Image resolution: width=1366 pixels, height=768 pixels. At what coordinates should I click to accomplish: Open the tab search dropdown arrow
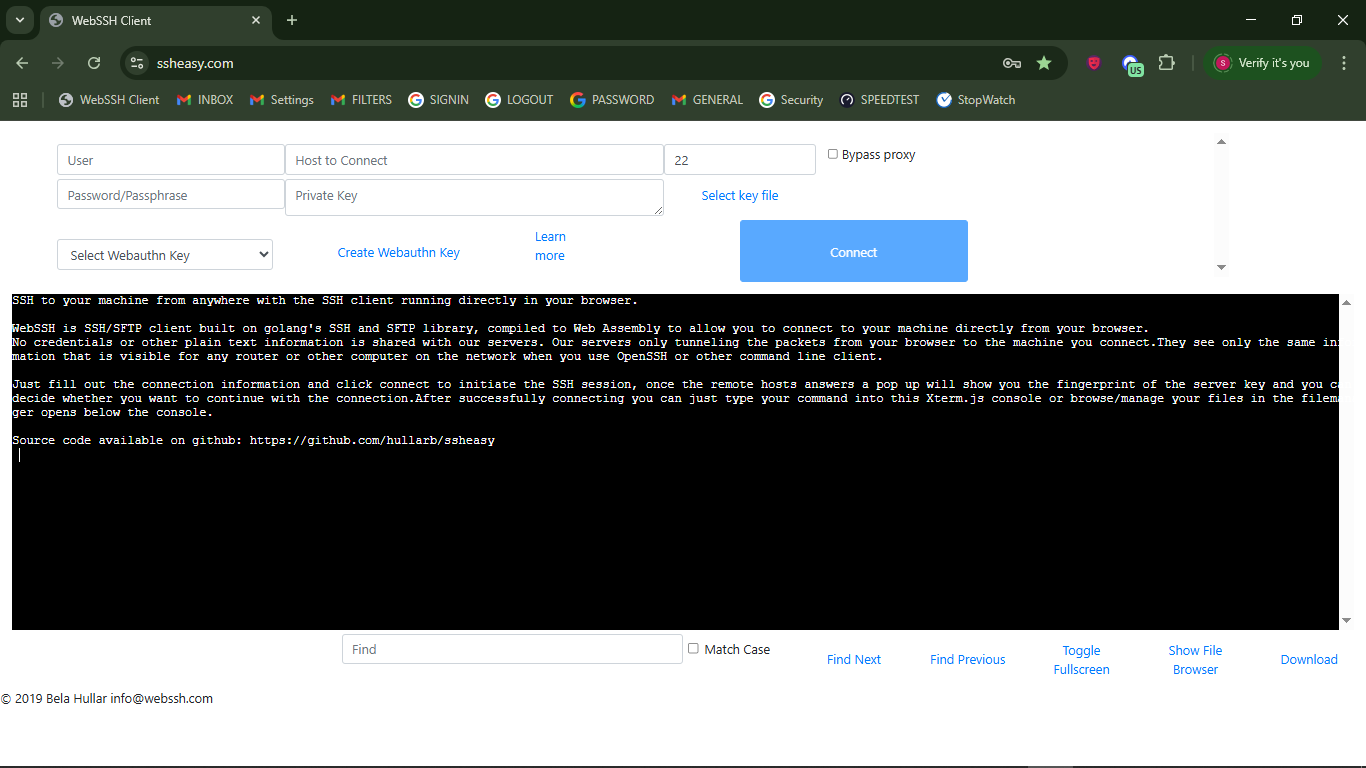19,20
